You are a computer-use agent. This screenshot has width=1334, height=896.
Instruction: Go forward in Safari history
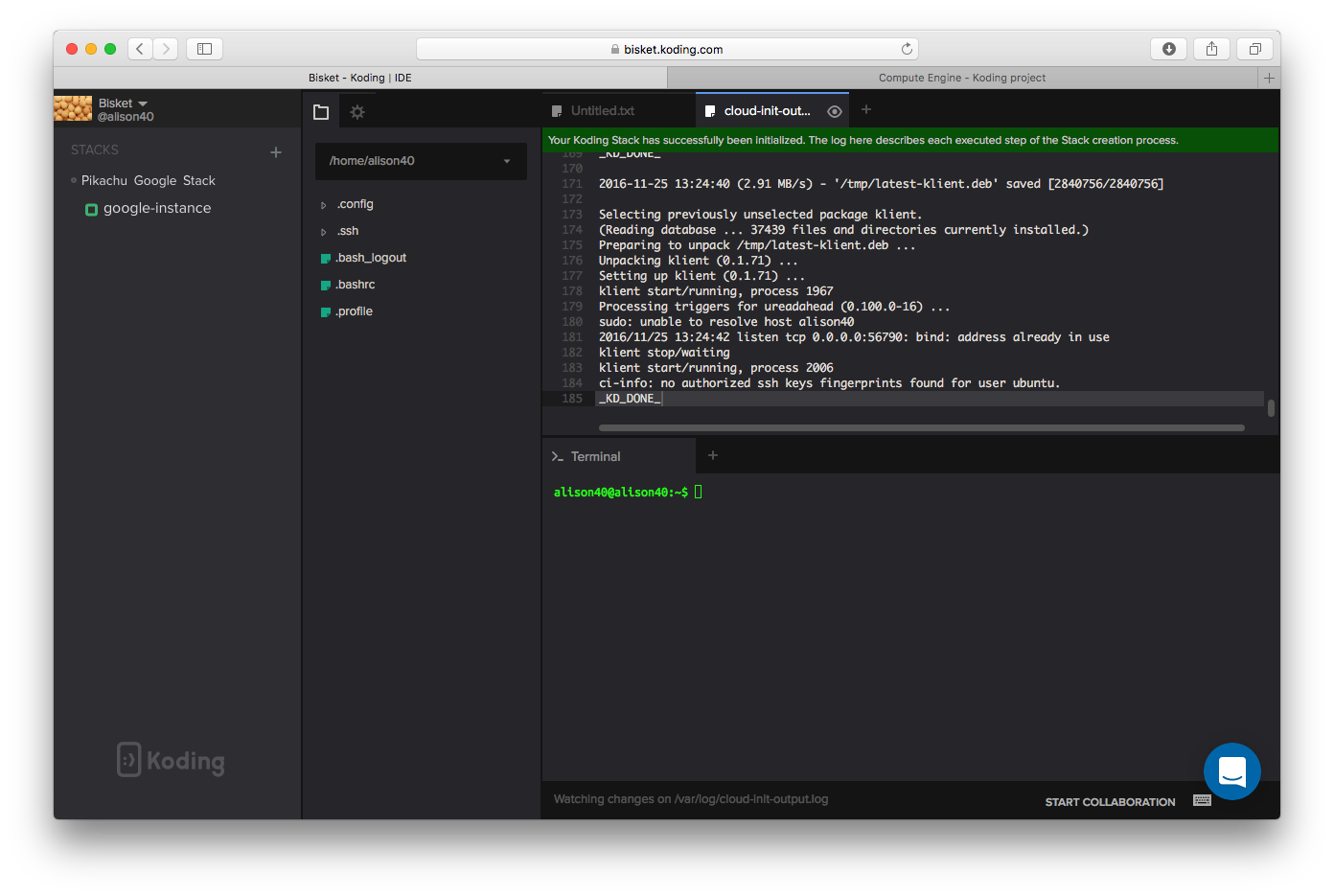tap(166, 49)
